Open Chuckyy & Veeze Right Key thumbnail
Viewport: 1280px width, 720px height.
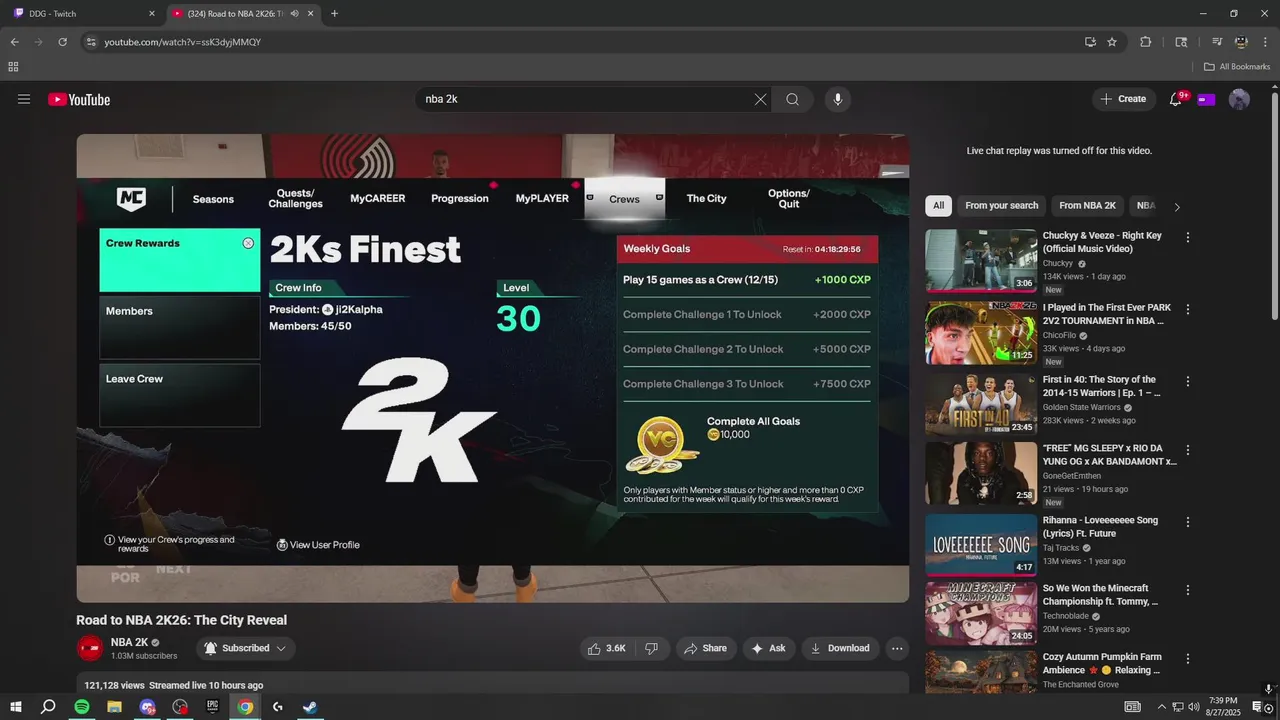tap(981, 261)
